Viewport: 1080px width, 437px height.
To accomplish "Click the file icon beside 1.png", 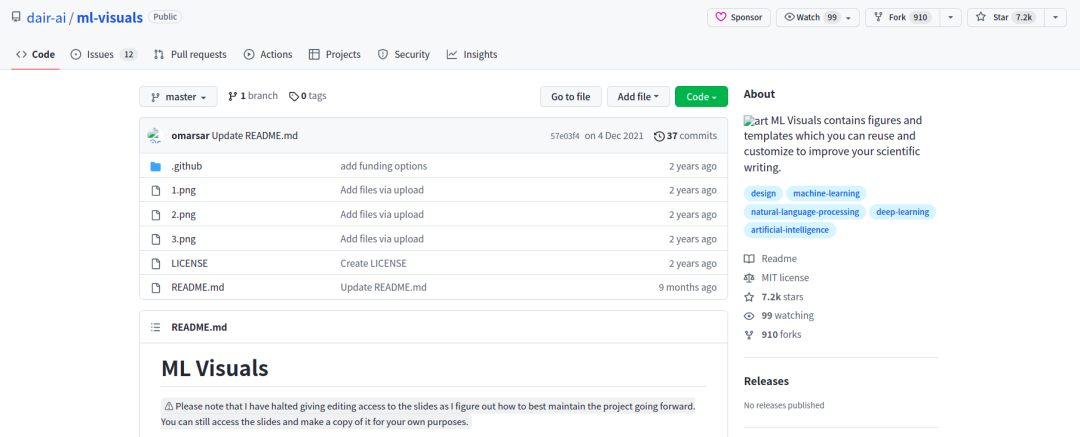I will [156, 190].
